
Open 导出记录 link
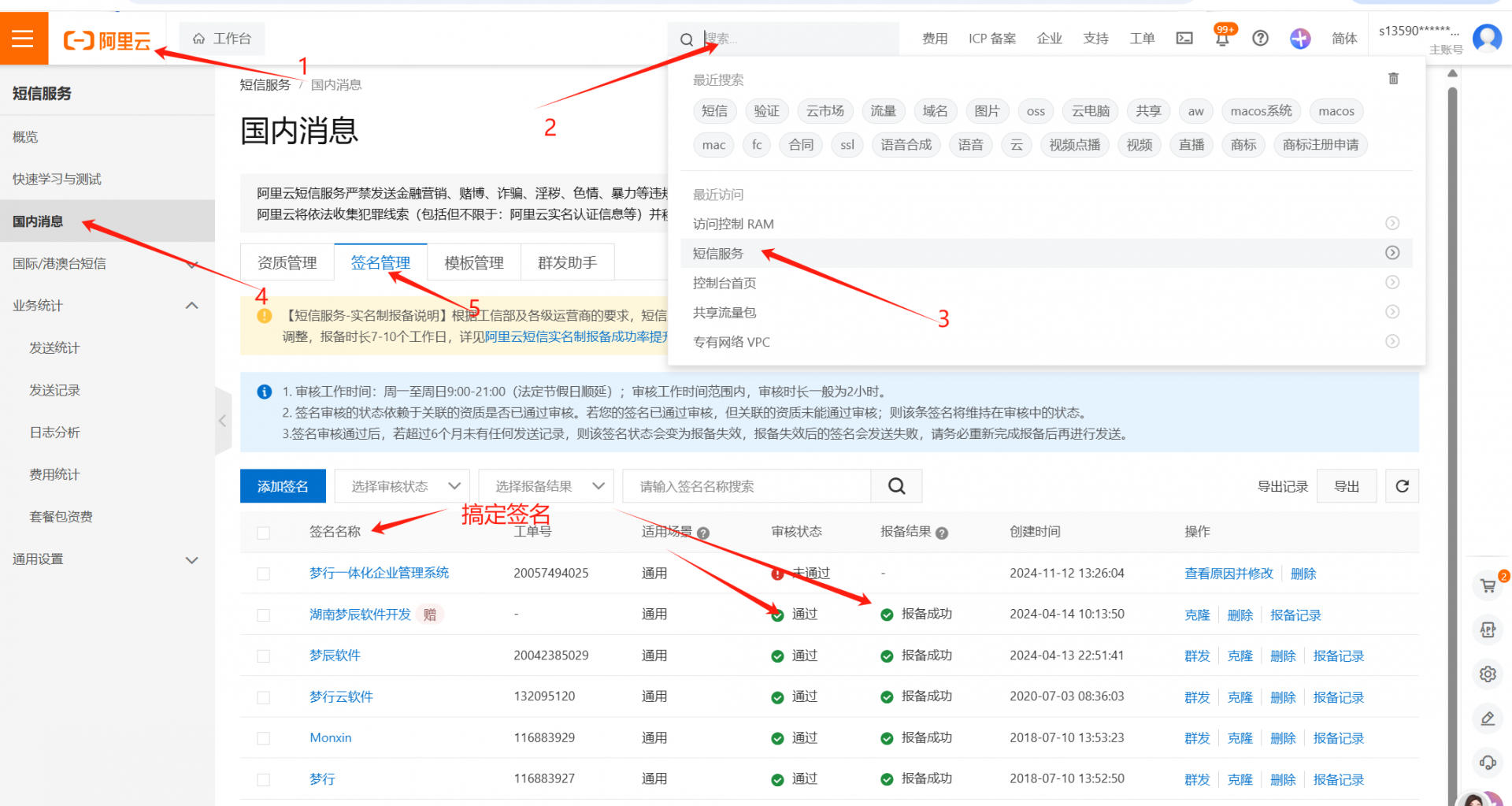1282,486
